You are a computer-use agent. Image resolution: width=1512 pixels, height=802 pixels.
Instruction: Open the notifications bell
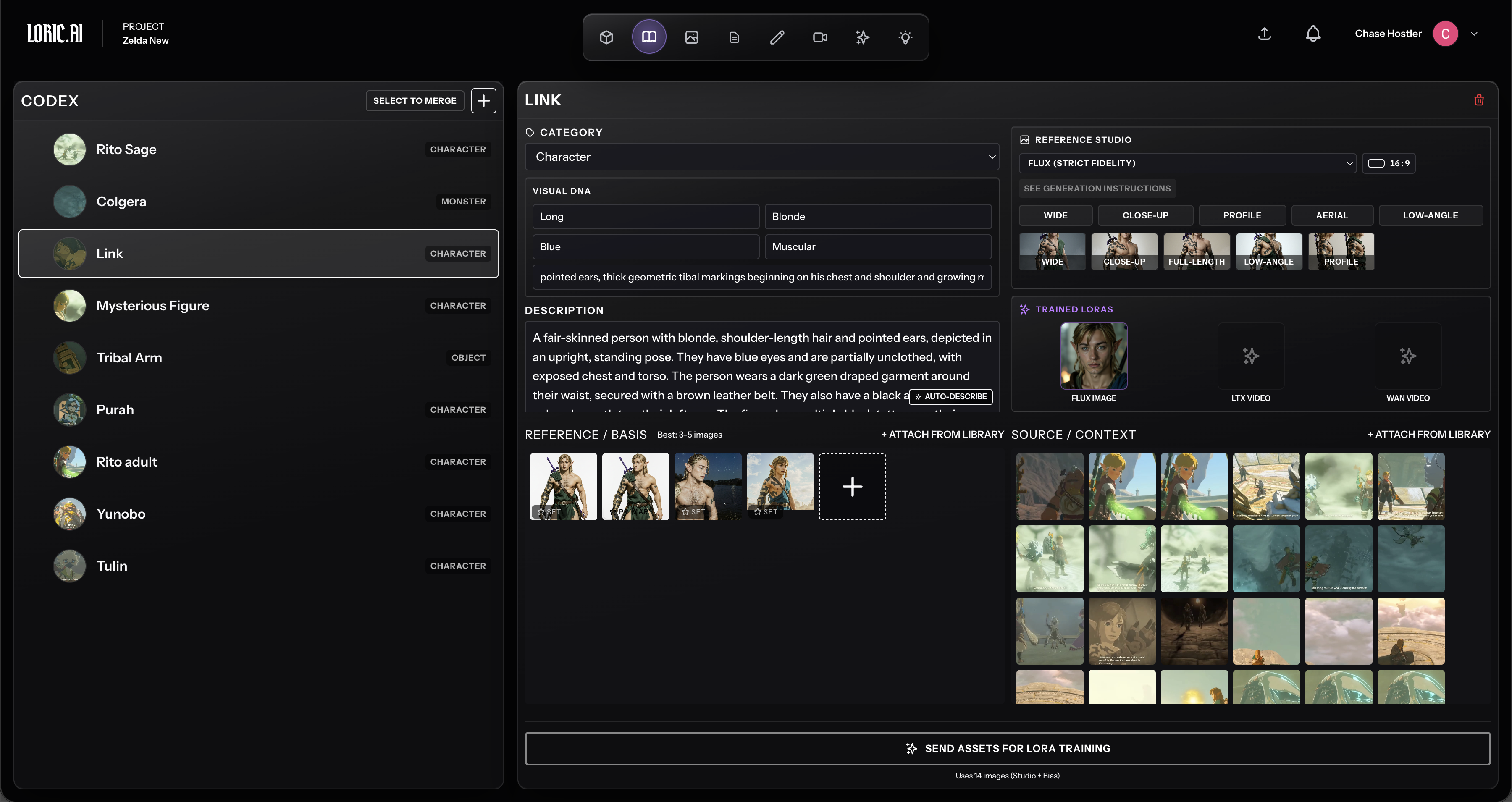[1313, 34]
